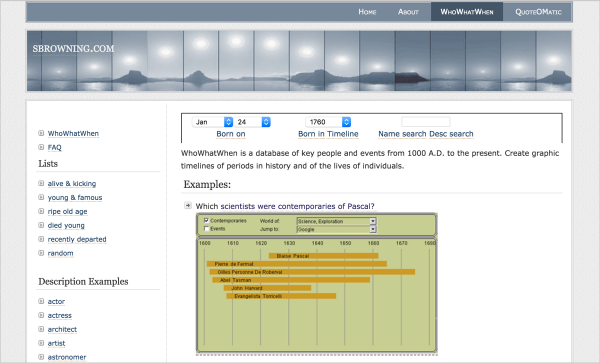The image size is (600, 363).
Task: Click bullet icon beside FAQ
Action: (x=41, y=147)
